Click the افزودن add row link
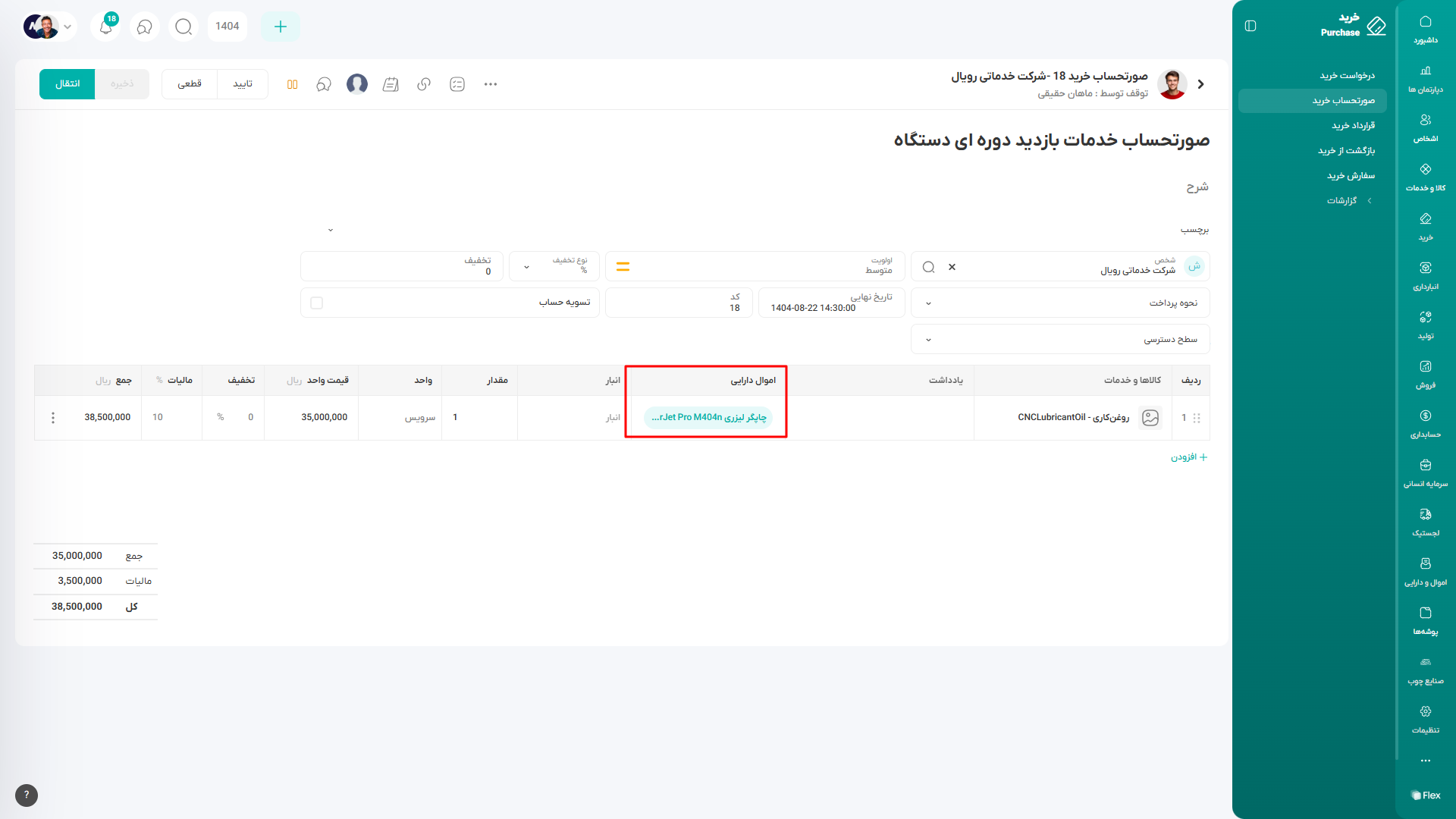1456x819 pixels. 1188,457
